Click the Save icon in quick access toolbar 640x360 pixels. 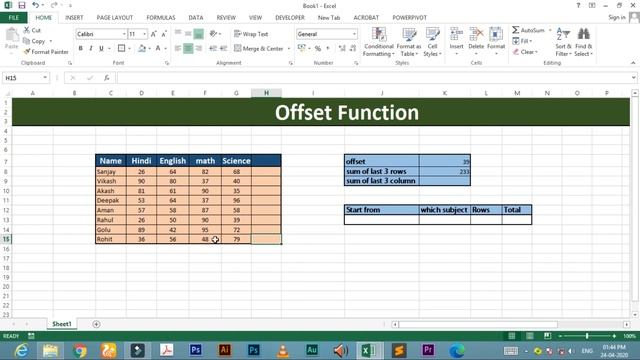22,5
